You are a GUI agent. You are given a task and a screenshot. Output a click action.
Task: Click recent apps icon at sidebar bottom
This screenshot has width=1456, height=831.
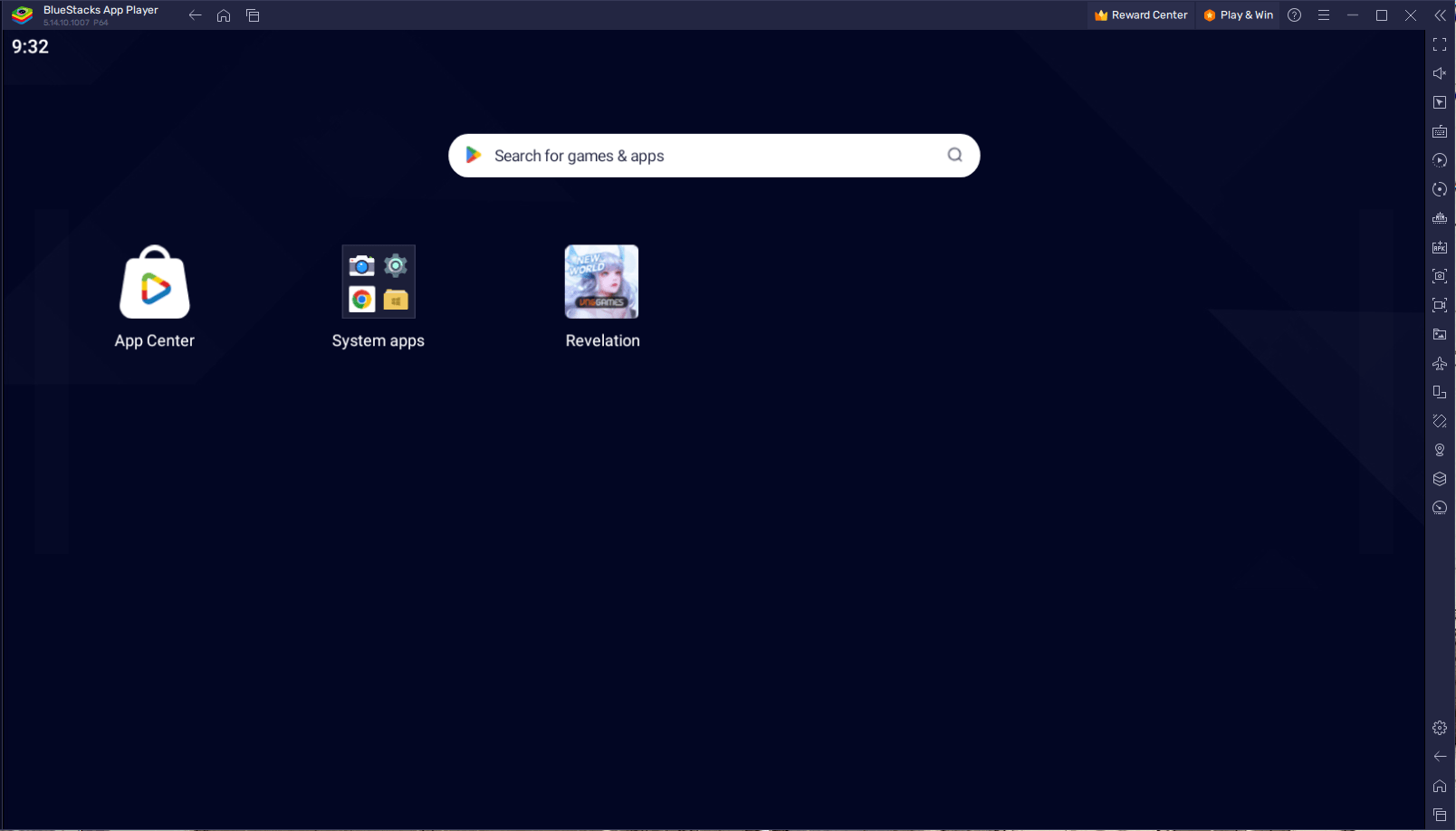[1440, 815]
